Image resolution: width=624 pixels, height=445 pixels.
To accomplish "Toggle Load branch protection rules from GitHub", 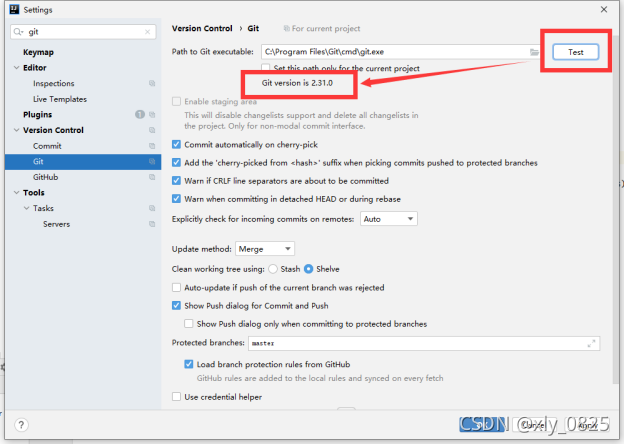I will 189,364.
